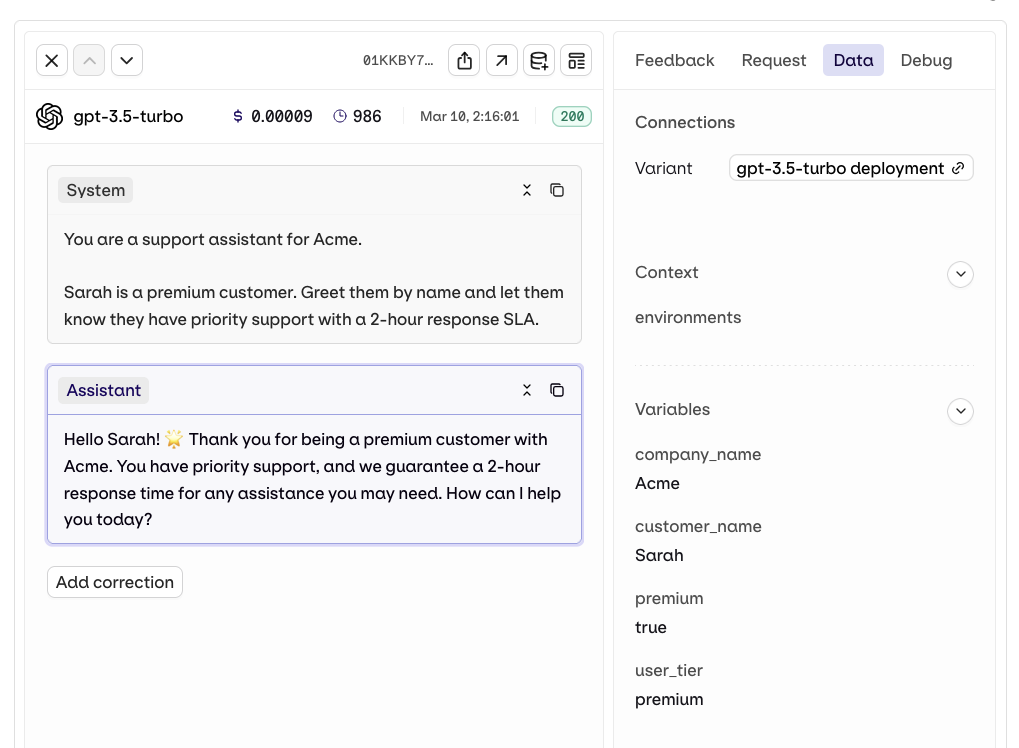Image resolution: width=1019 pixels, height=748 pixels.
Task: Click the OpenAI model logo
Action: tap(49, 116)
